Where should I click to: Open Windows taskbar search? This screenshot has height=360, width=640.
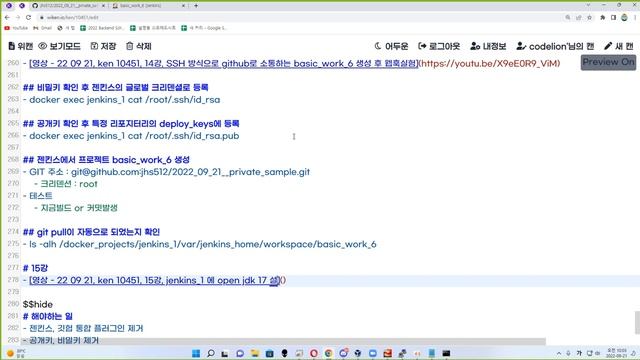pyautogui.click(x=211, y=353)
